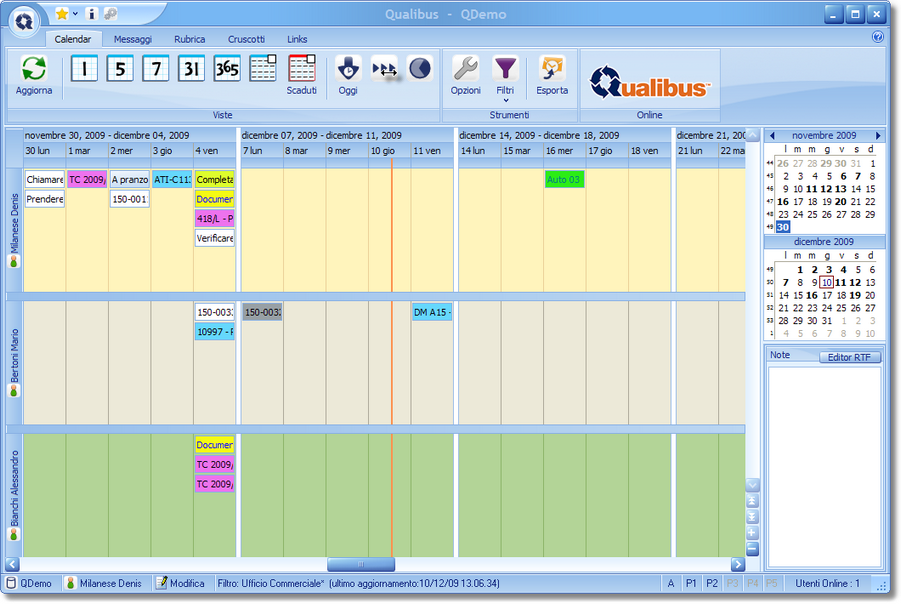901x604 pixels.
Task: Open Opzioni wrench settings
Action: coord(466,69)
